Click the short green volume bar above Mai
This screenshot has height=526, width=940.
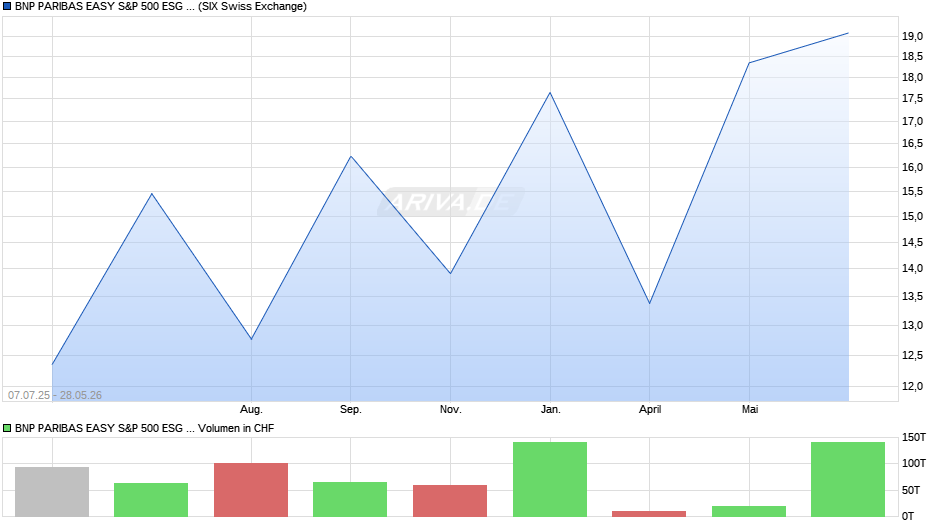click(749, 512)
